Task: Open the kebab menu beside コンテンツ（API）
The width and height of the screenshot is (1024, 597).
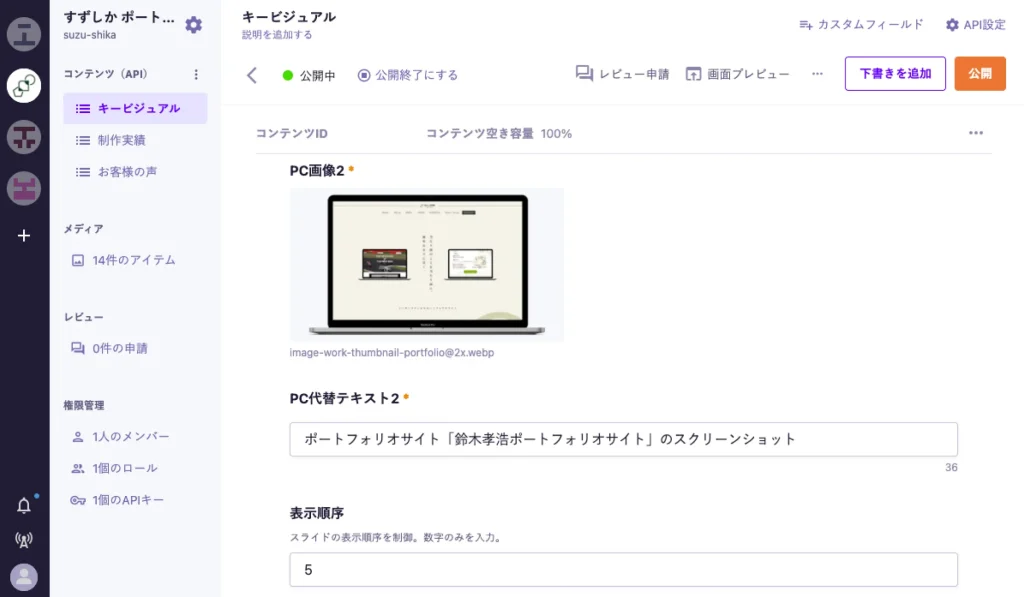Action: [196, 73]
